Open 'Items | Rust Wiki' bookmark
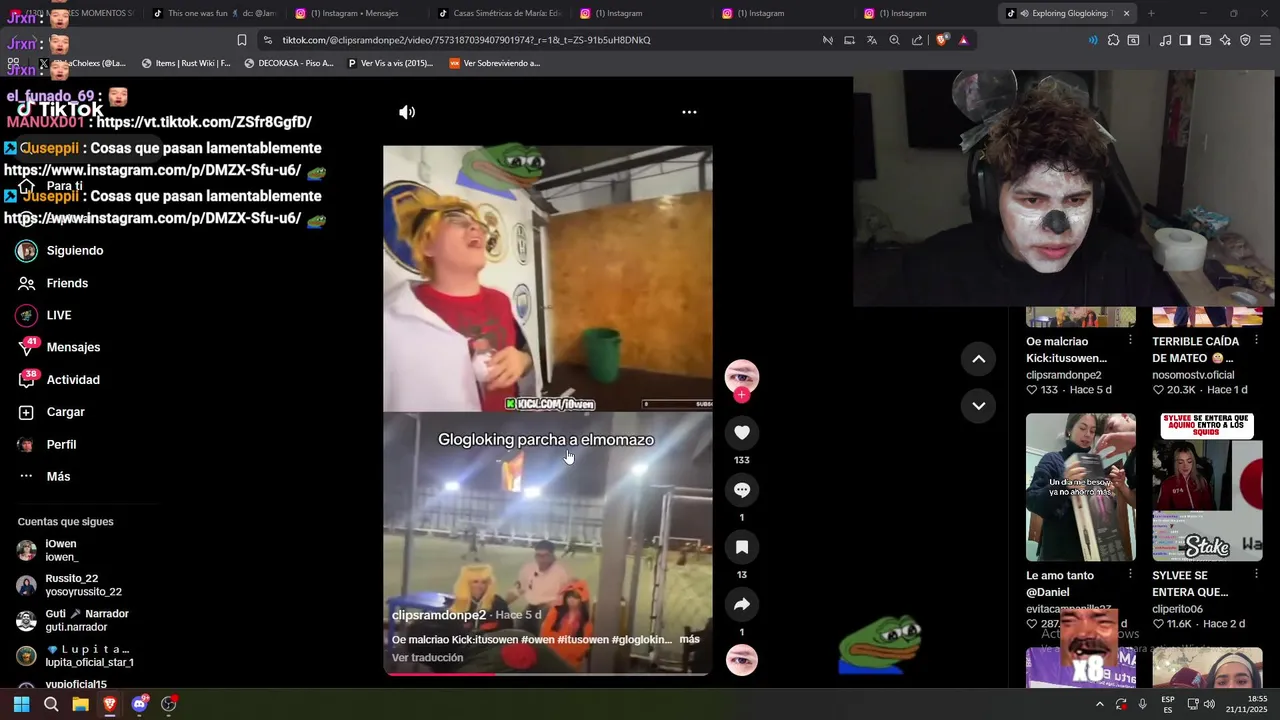1280x720 pixels. [186, 63]
